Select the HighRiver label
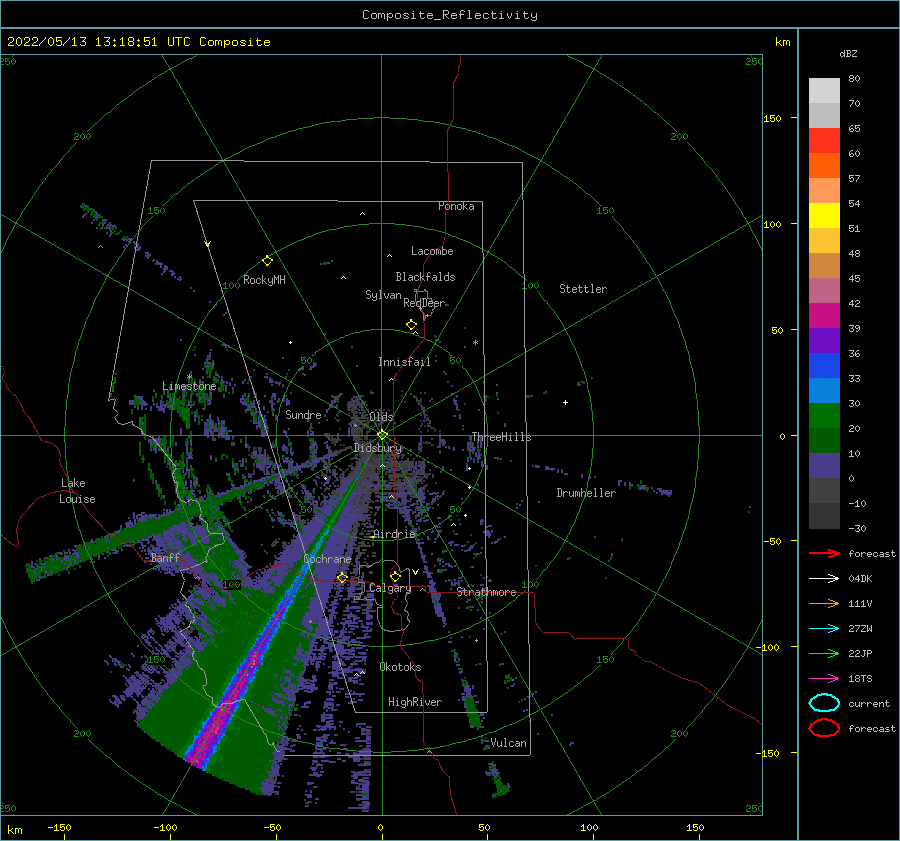 tap(414, 702)
